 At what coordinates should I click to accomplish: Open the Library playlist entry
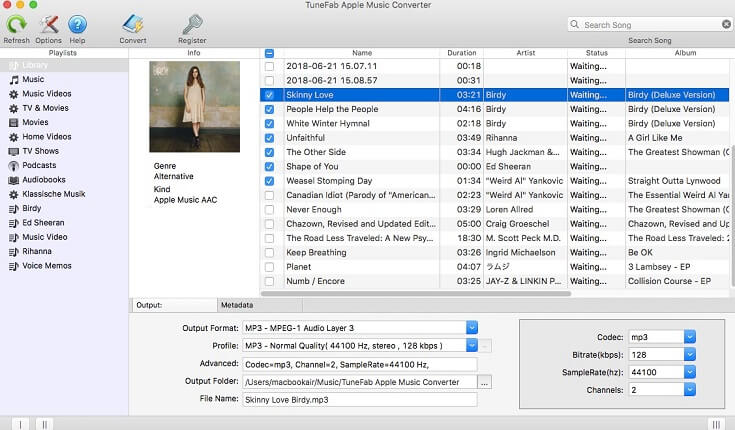click(64, 65)
